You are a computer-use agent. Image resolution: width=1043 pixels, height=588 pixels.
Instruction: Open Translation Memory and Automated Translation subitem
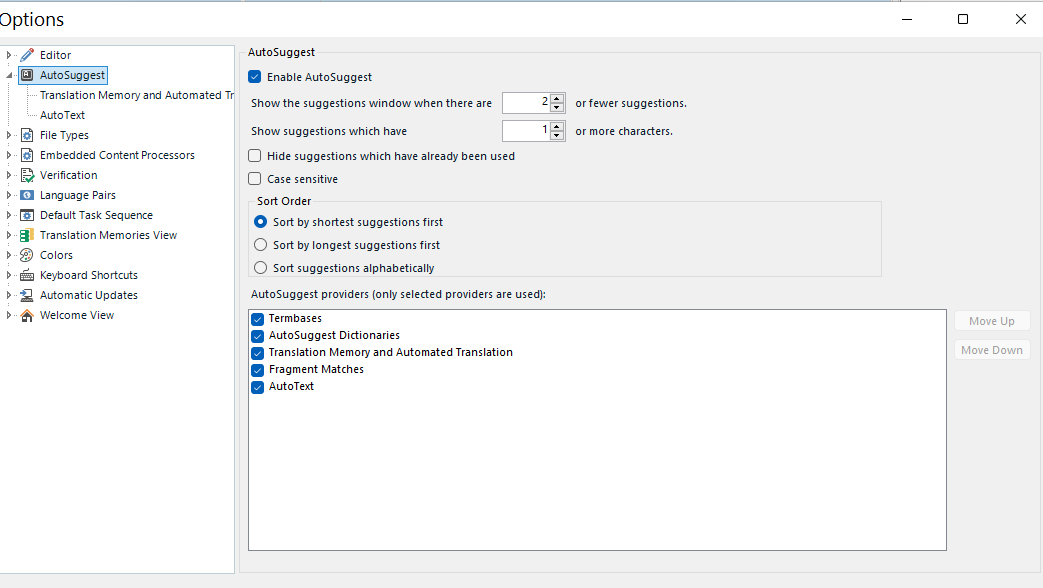pyautogui.click(x=136, y=95)
